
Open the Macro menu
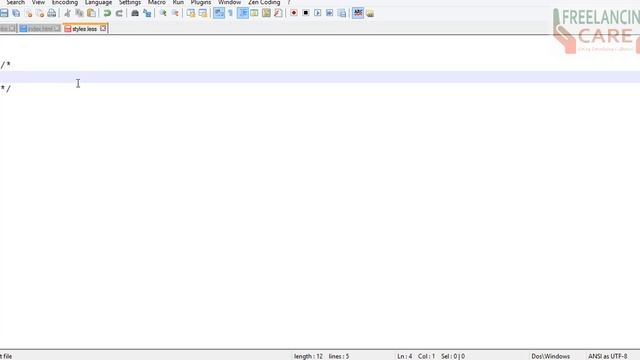(x=157, y=2)
